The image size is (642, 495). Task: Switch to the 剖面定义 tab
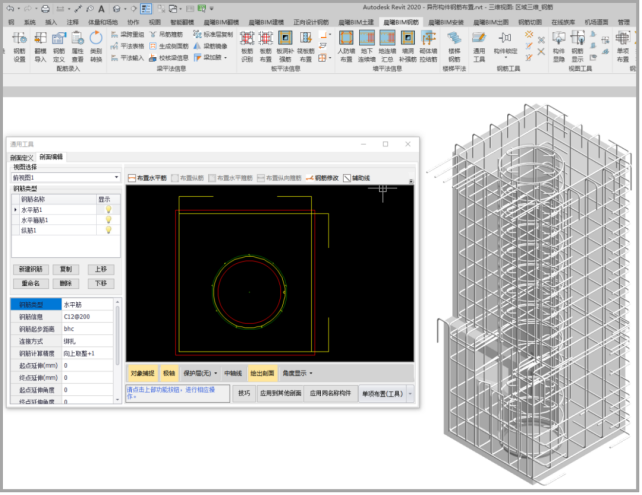click(22, 157)
